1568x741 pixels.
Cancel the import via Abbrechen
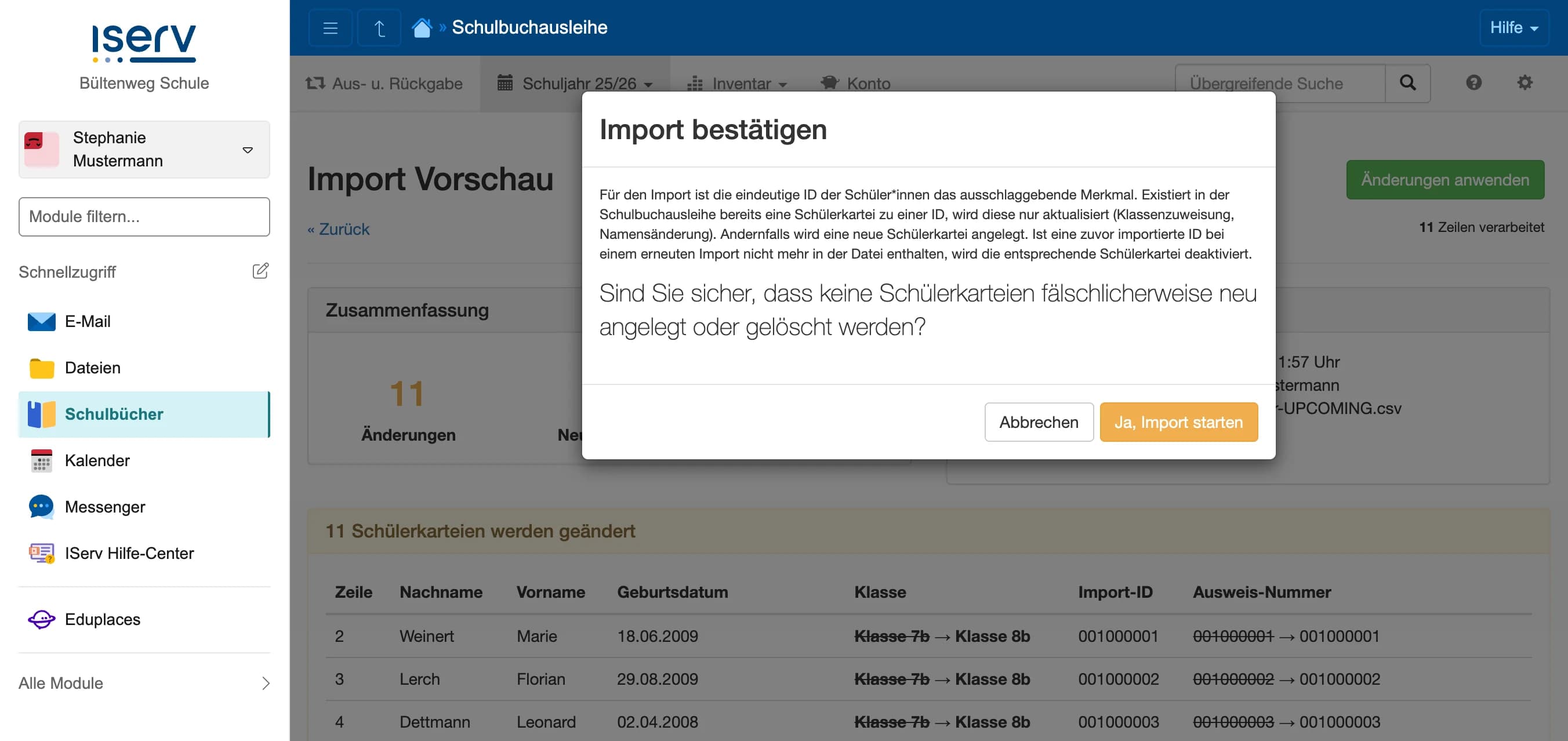(x=1039, y=422)
